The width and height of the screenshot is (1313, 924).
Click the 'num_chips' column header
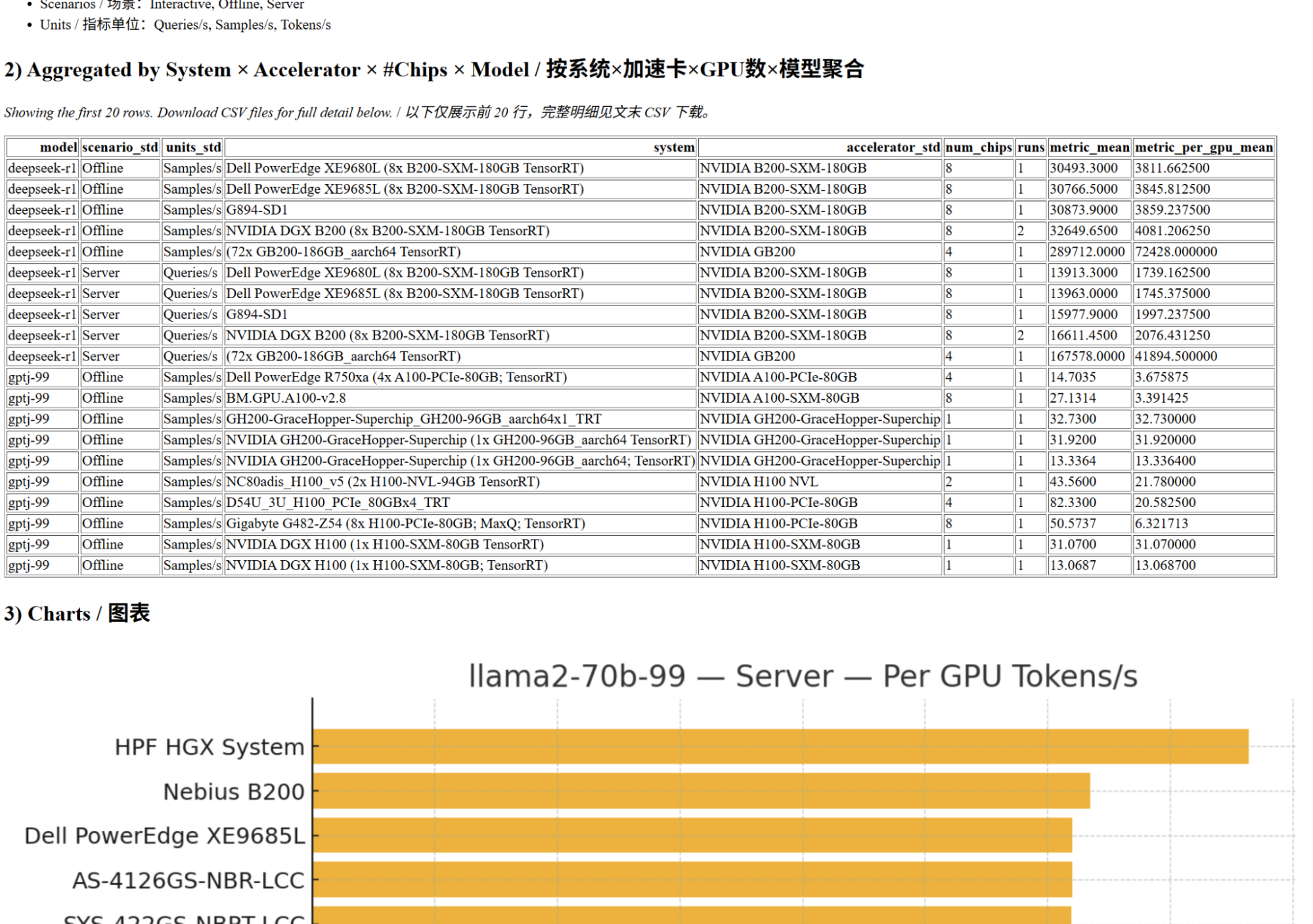click(x=978, y=147)
